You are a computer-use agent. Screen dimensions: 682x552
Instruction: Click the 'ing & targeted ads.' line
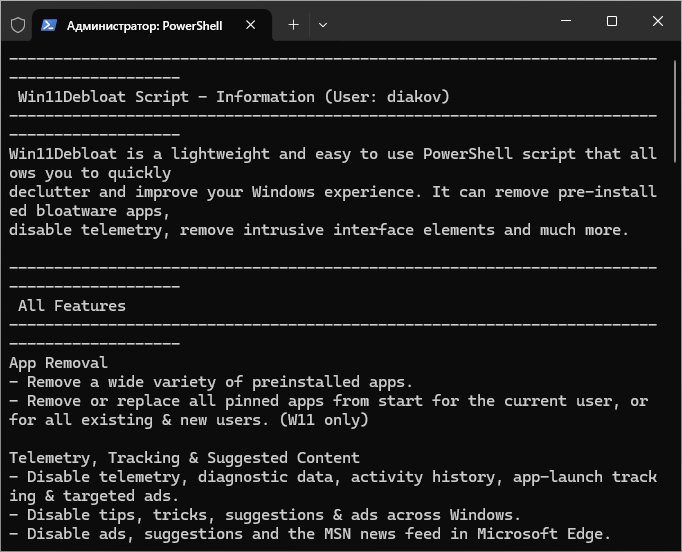(x=94, y=496)
